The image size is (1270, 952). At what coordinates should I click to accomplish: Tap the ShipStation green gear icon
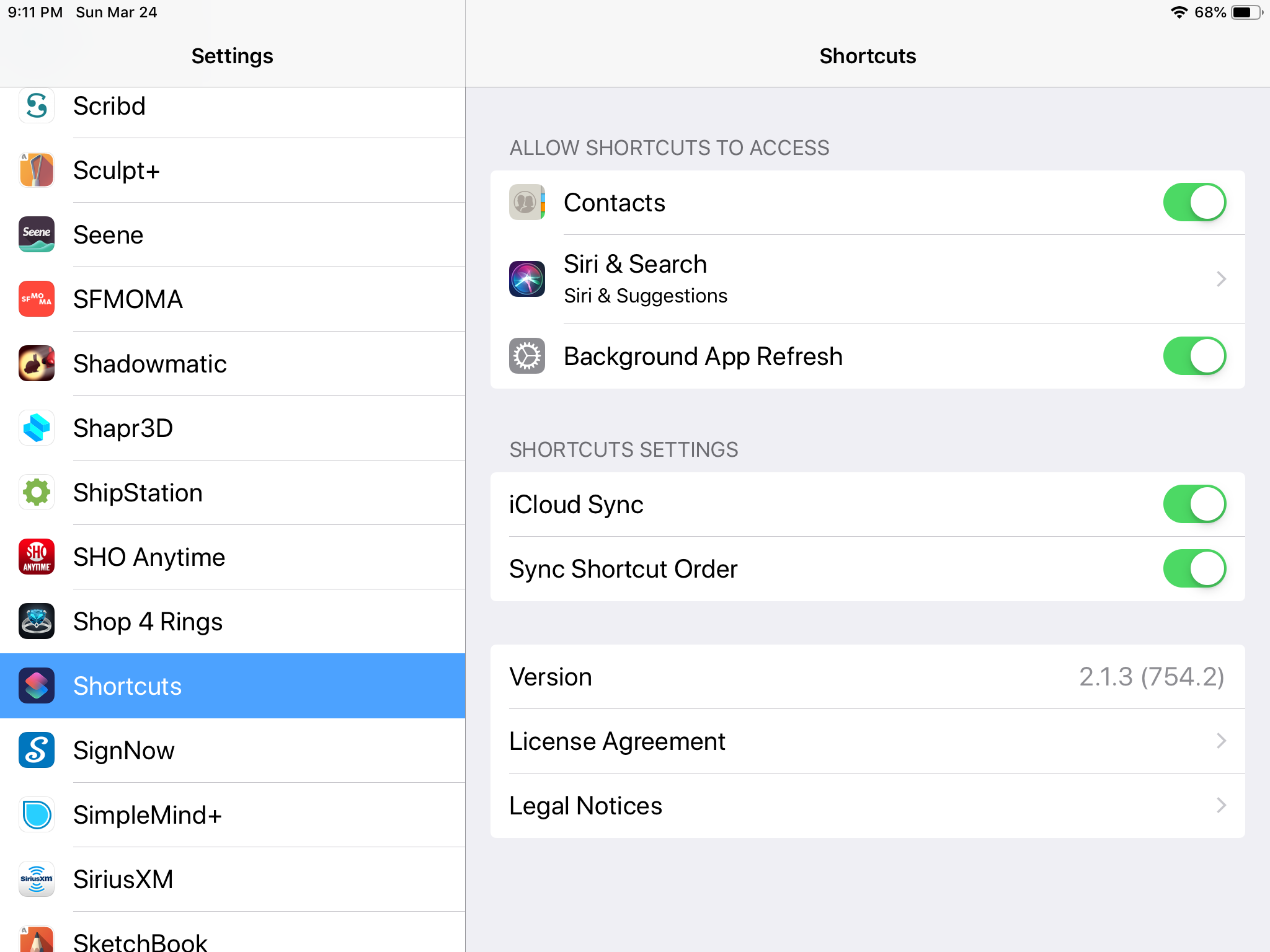point(37,493)
